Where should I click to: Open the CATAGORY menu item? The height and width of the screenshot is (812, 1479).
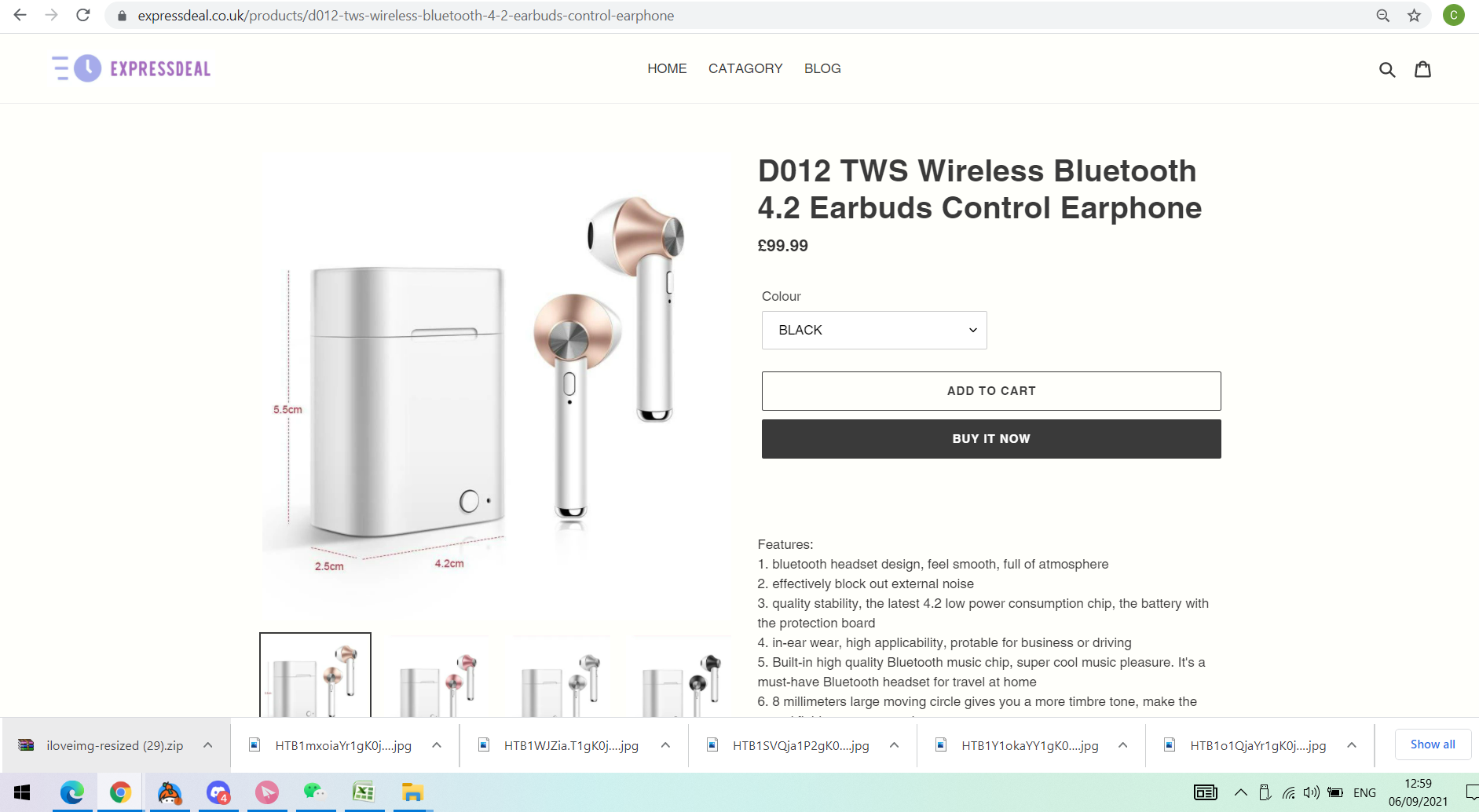(x=745, y=68)
